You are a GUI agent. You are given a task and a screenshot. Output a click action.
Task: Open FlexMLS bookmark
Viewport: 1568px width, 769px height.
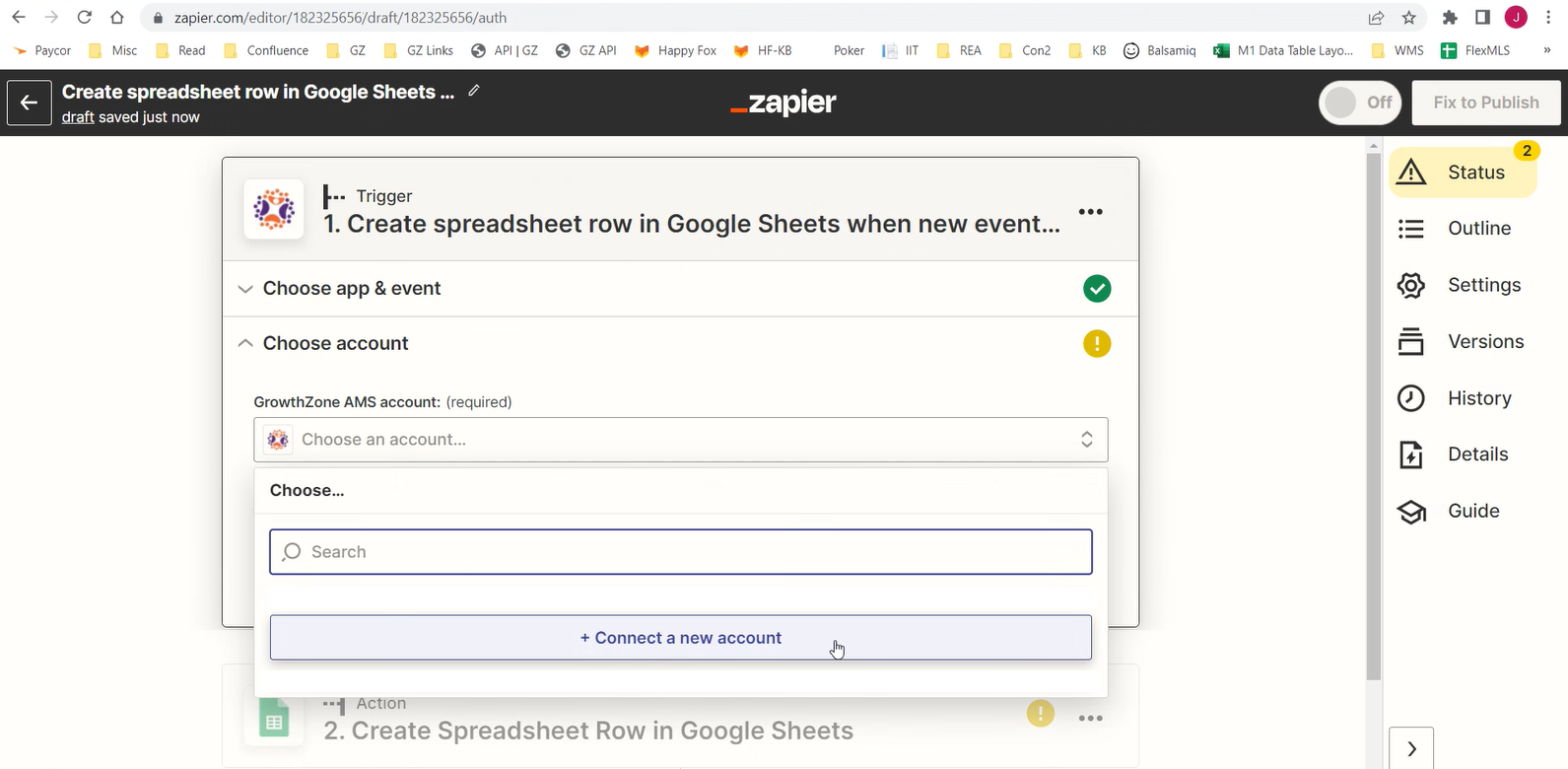[1475, 50]
